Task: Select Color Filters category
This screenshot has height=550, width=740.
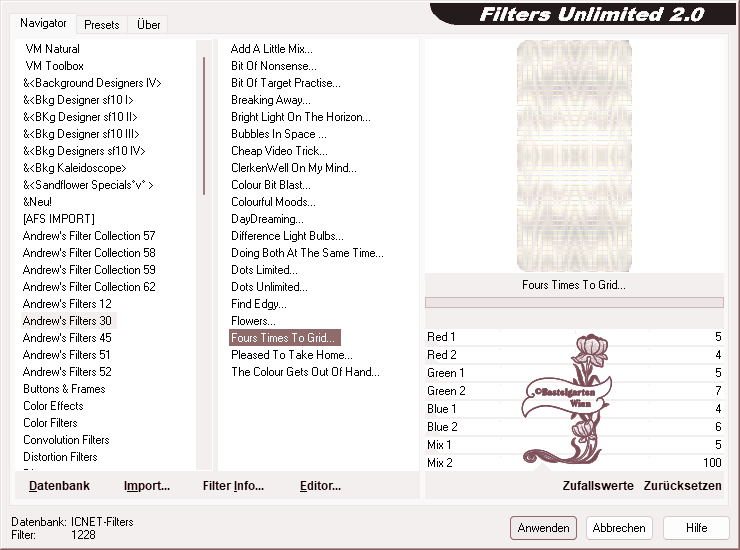Action: coord(50,423)
